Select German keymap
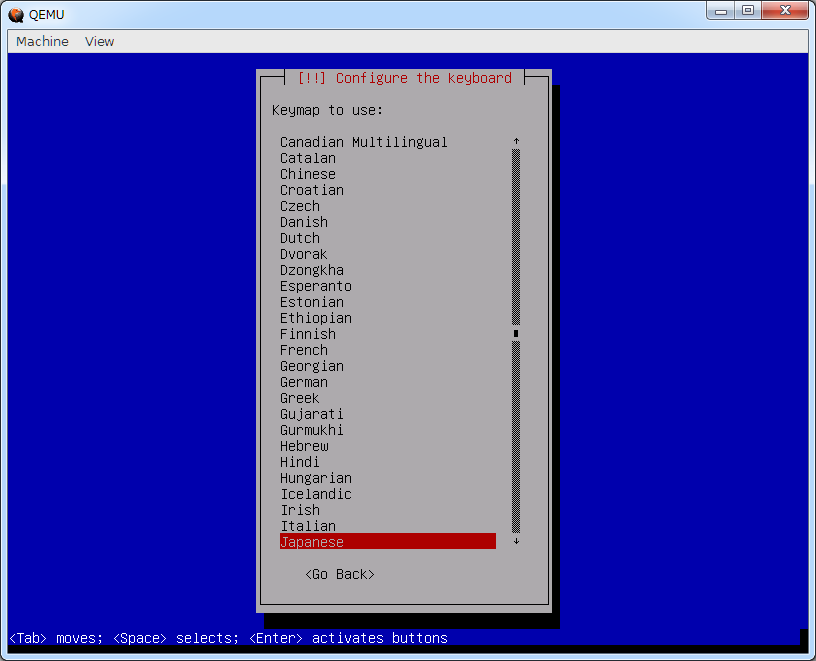The width and height of the screenshot is (816, 661). point(388,383)
